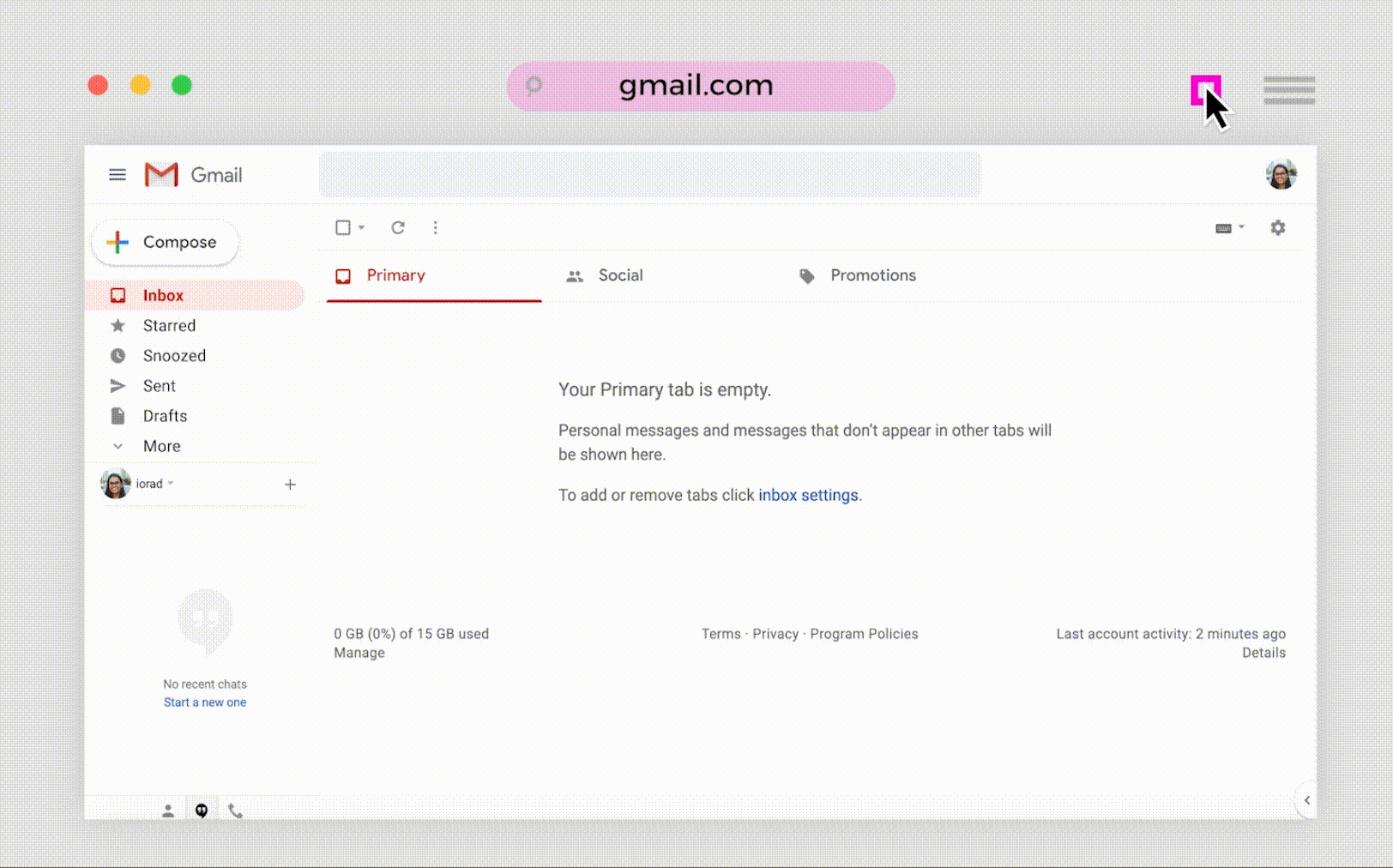Toggle the select-all checkbox in toolbar
1393x868 pixels.
tap(343, 227)
